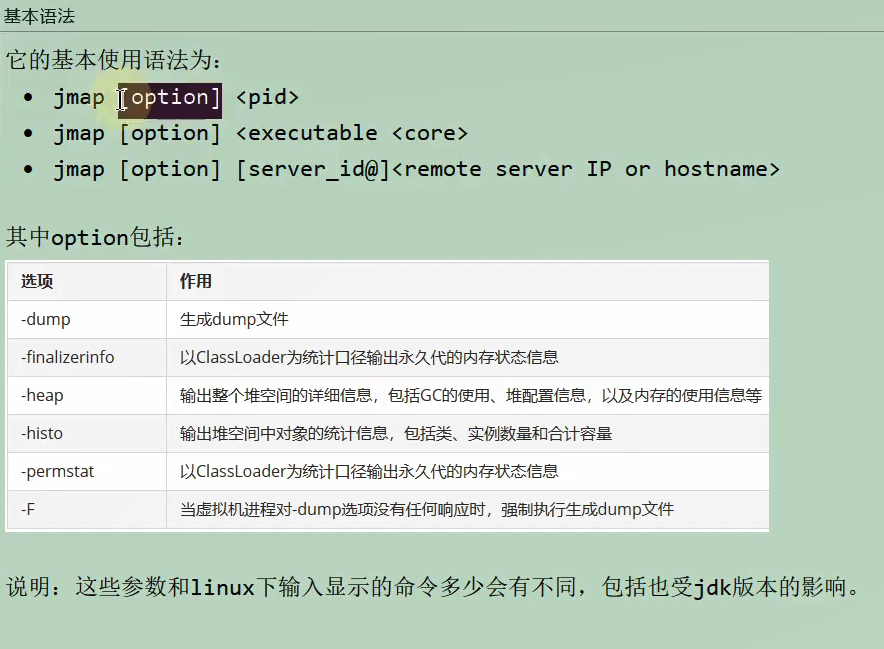The width and height of the screenshot is (884, 649).
Task: Select the "-F" option cell
Action: point(27,509)
